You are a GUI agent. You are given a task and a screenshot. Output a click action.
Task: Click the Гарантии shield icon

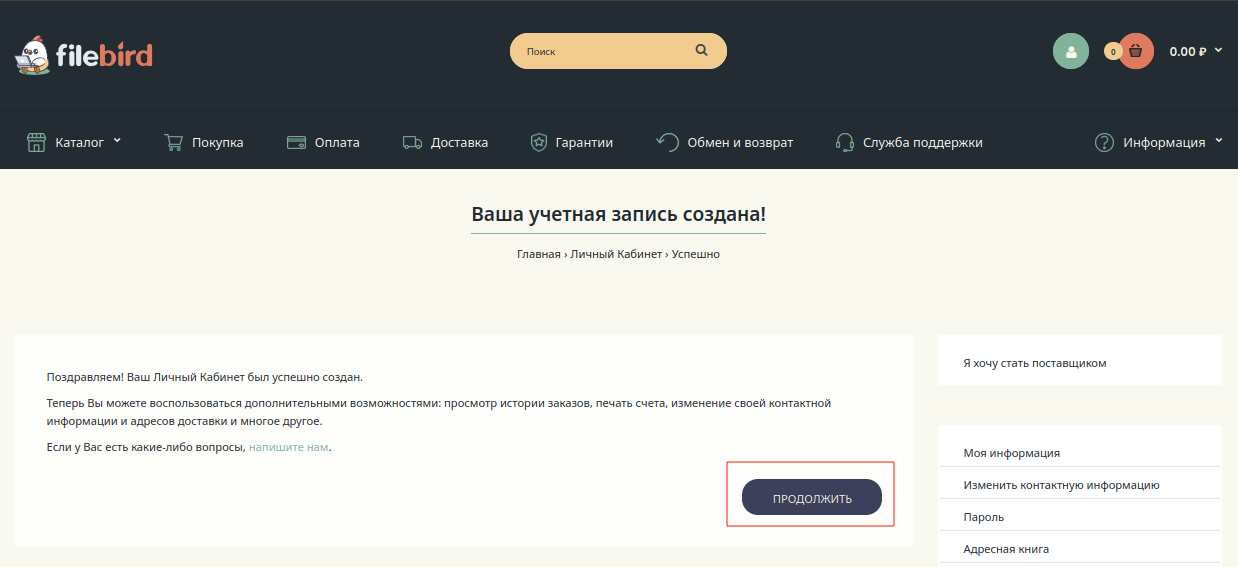[539, 142]
